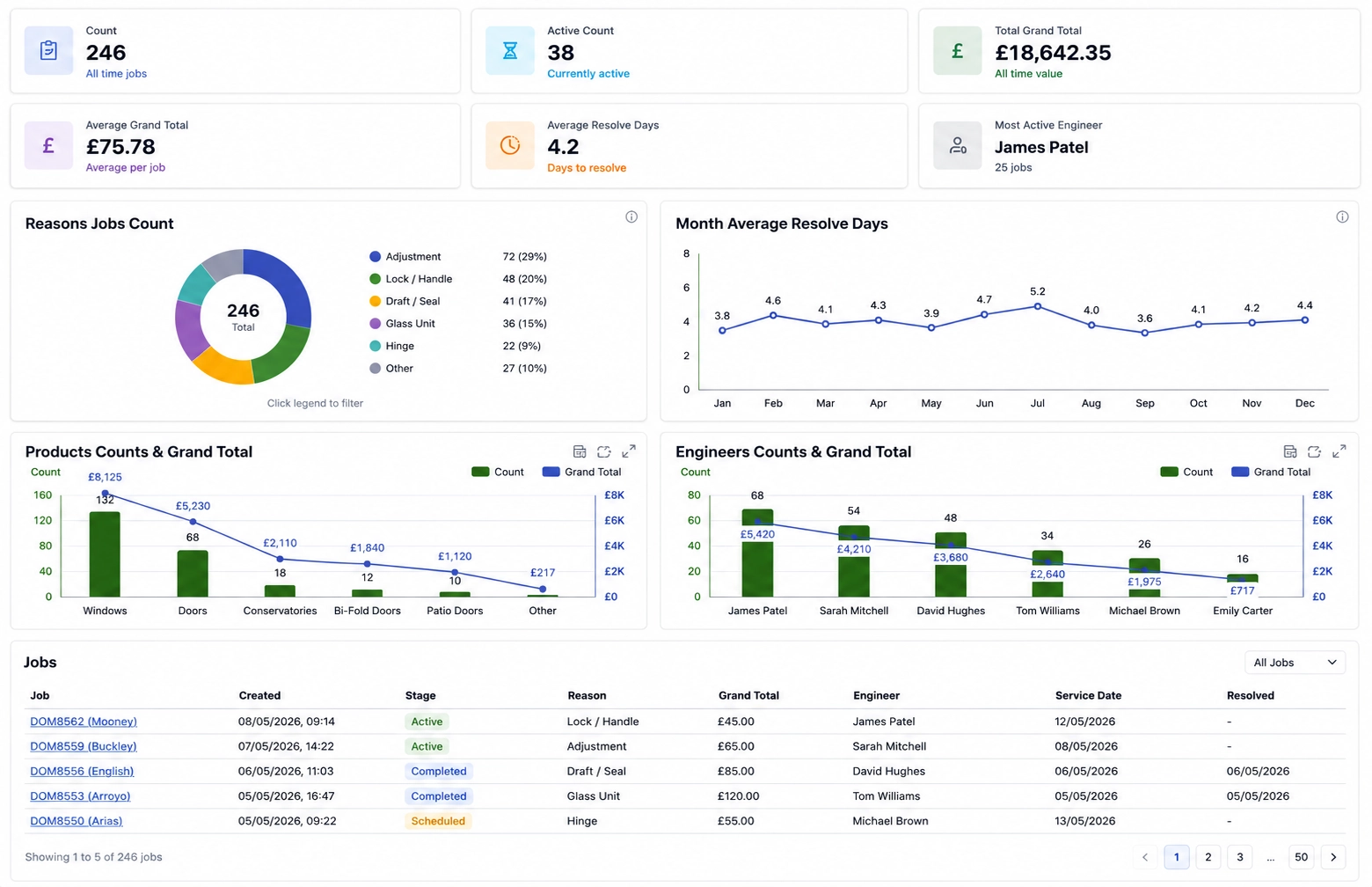Toggle Draft / Seal legend filter
The width and height of the screenshot is (1372, 887).
tap(405, 301)
